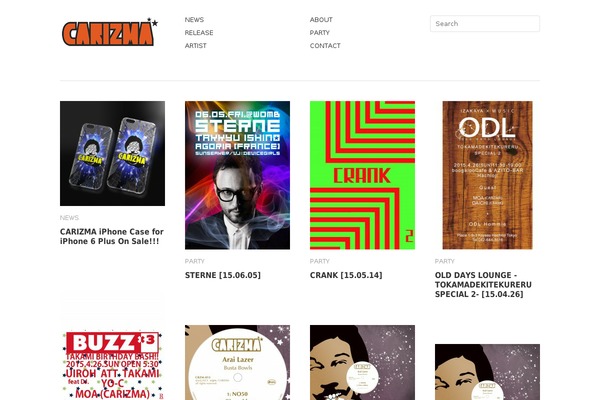Go to the RELEASE page

(199, 33)
